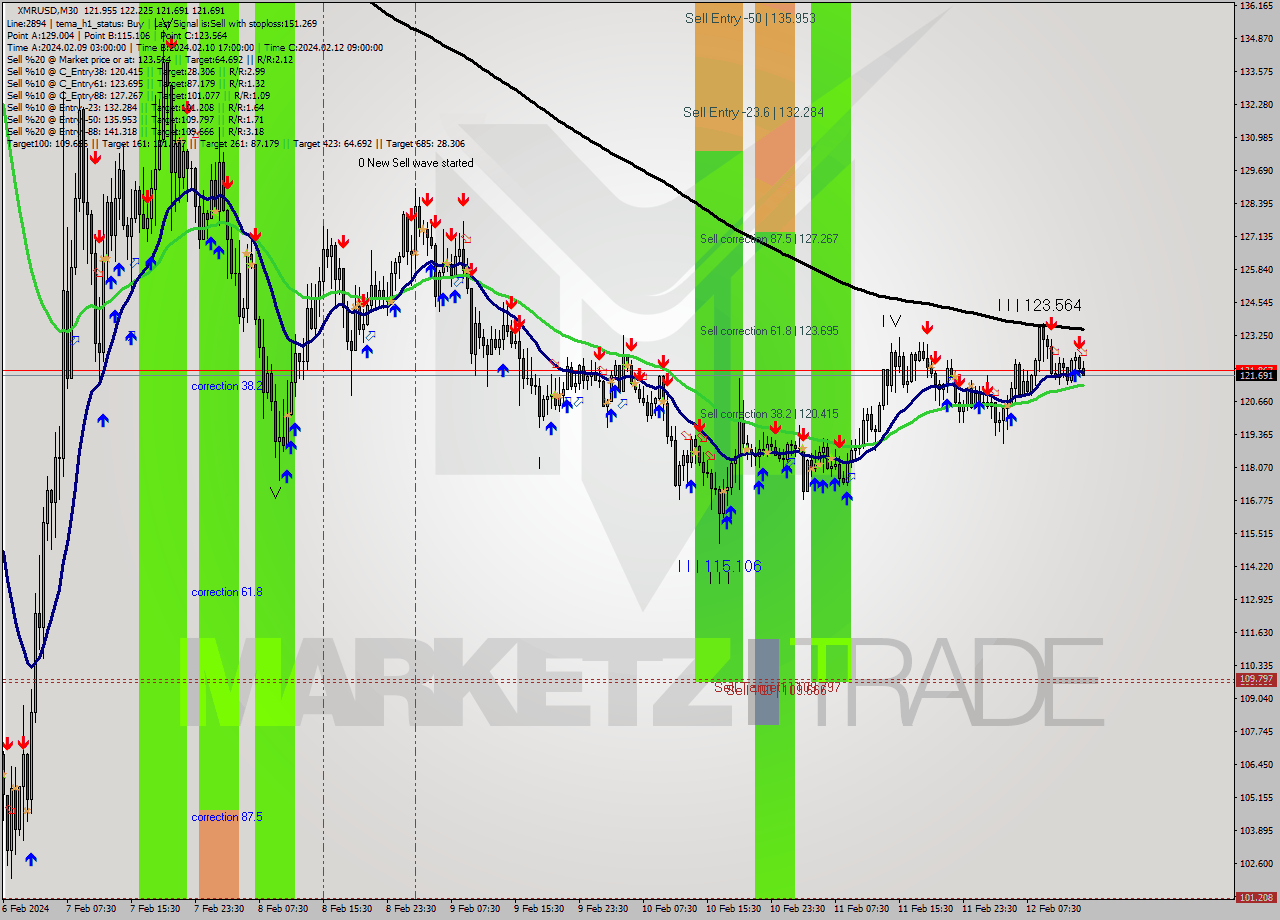Screen dimensions: 1280x920
Task: Click the 136.163 price axis value
Action: (x=1257, y=6)
